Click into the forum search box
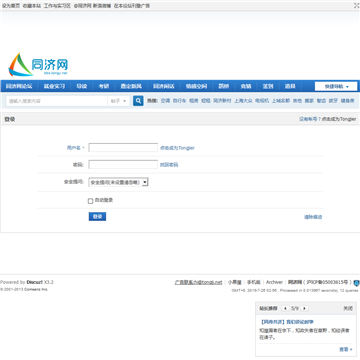Screen dimensions: 360x360 [x=57, y=101]
